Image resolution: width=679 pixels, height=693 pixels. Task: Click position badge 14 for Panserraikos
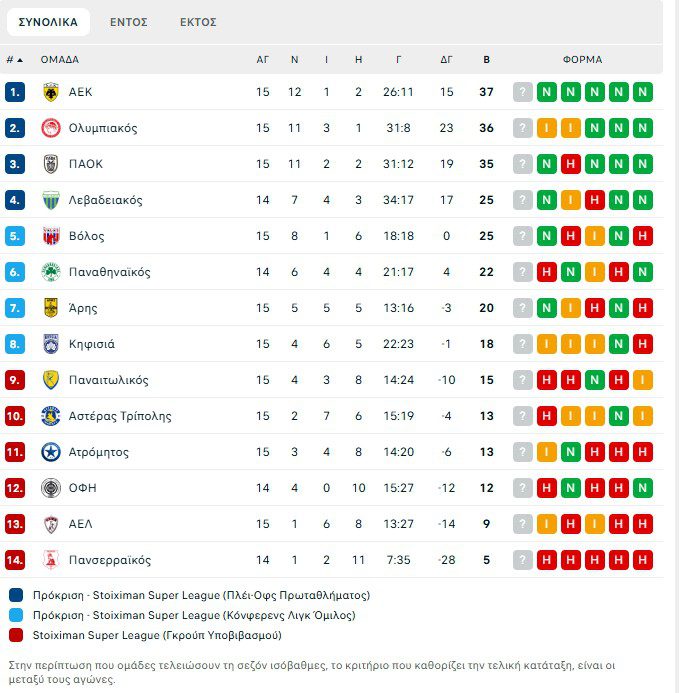click(x=15, y=560)
